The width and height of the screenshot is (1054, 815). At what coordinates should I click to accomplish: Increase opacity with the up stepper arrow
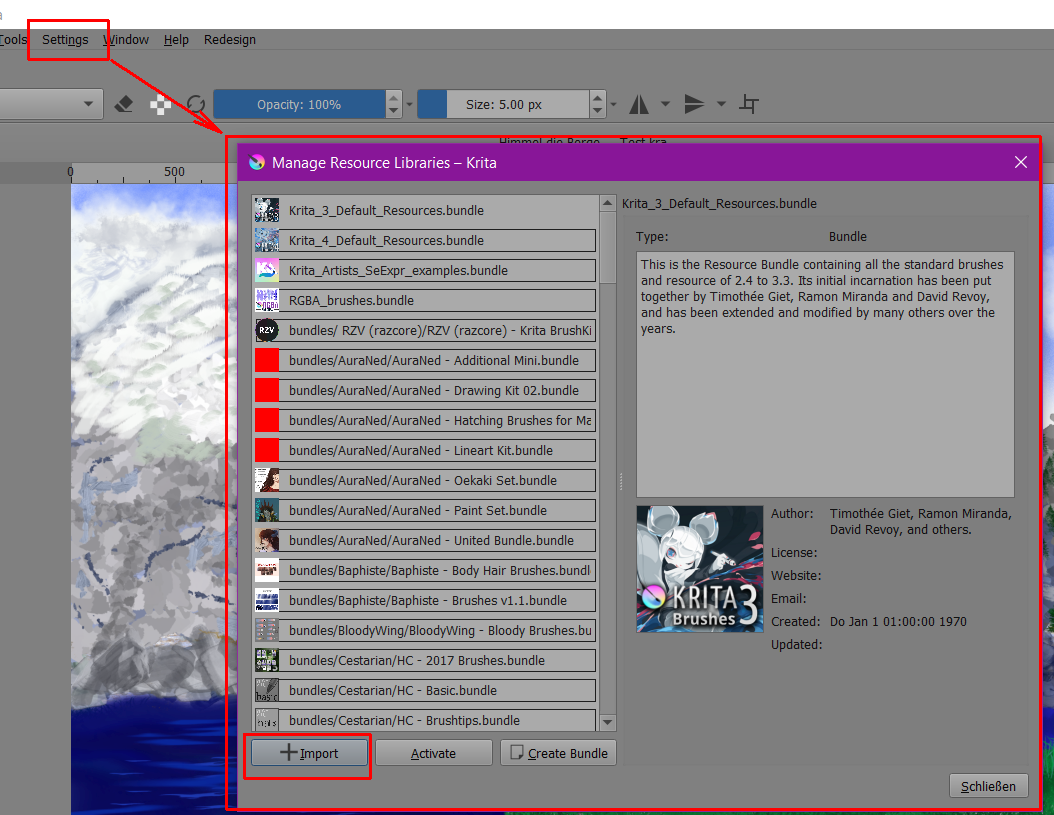394,98
